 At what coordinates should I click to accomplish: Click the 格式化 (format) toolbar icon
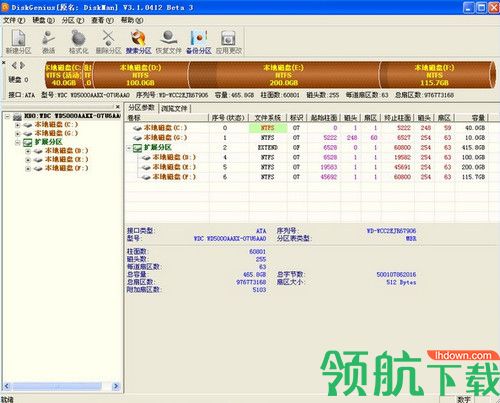(x=78, y=42)
